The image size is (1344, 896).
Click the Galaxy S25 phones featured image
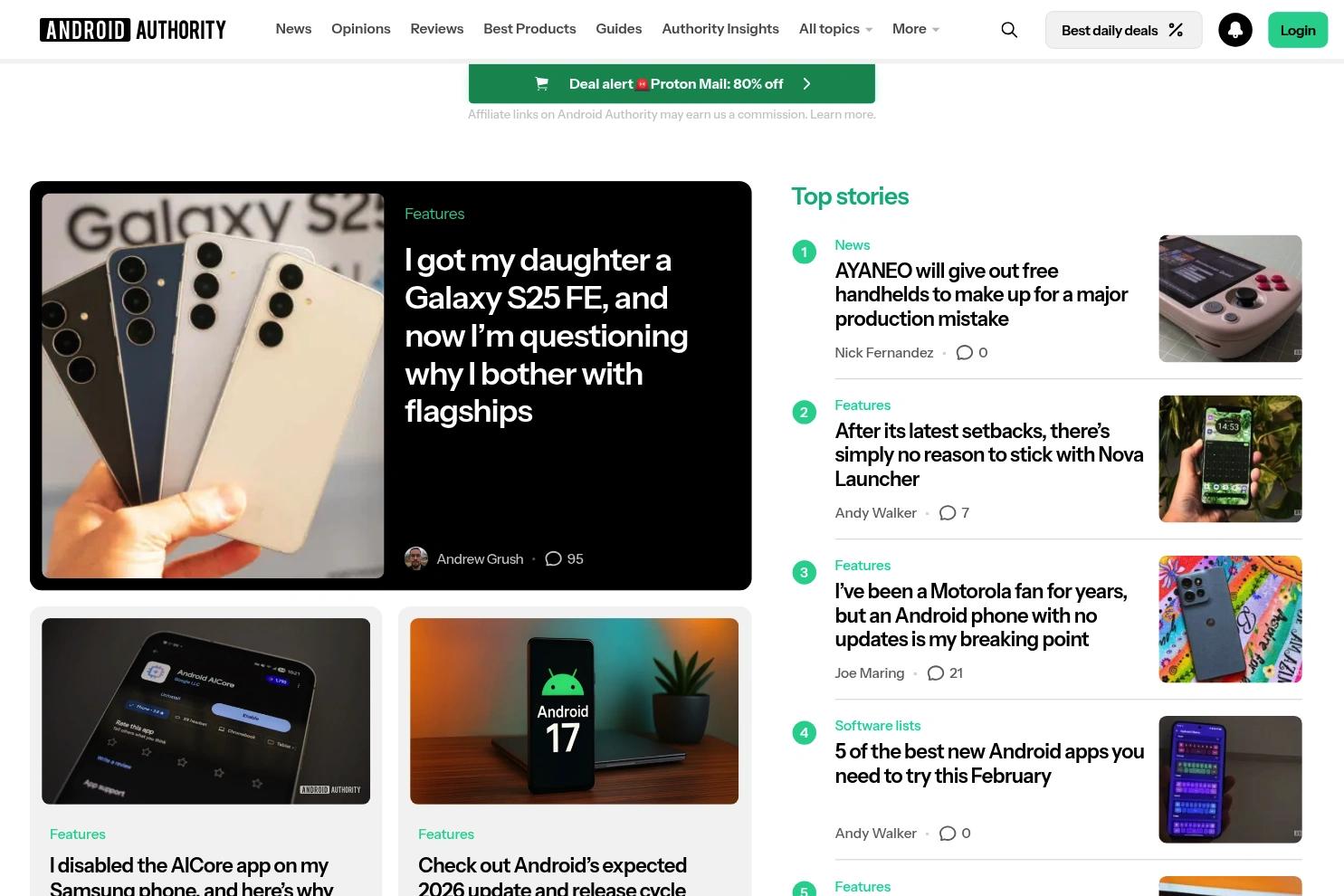click(213, 386)
